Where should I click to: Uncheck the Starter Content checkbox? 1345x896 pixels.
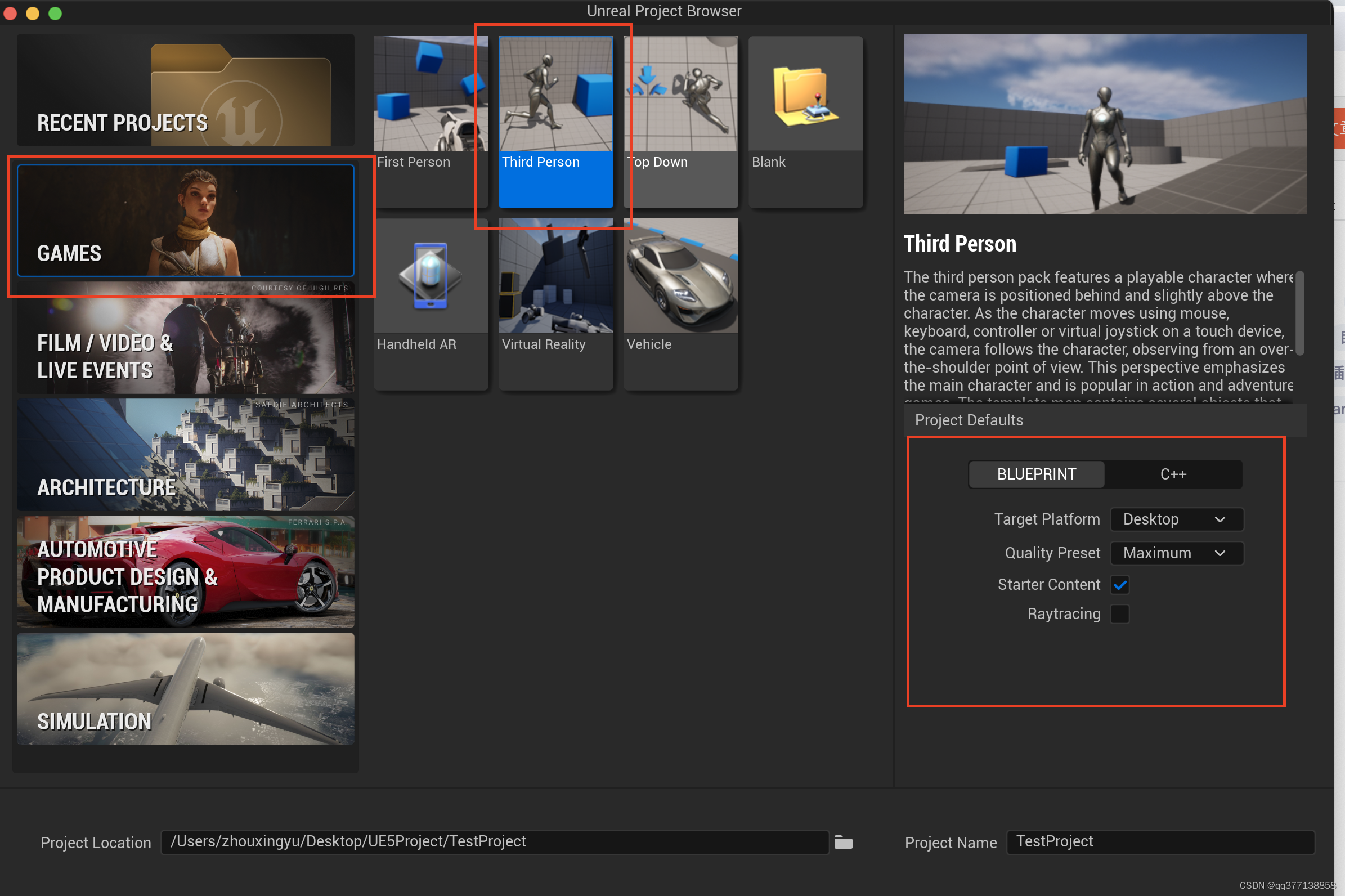tap(1119, 585)
